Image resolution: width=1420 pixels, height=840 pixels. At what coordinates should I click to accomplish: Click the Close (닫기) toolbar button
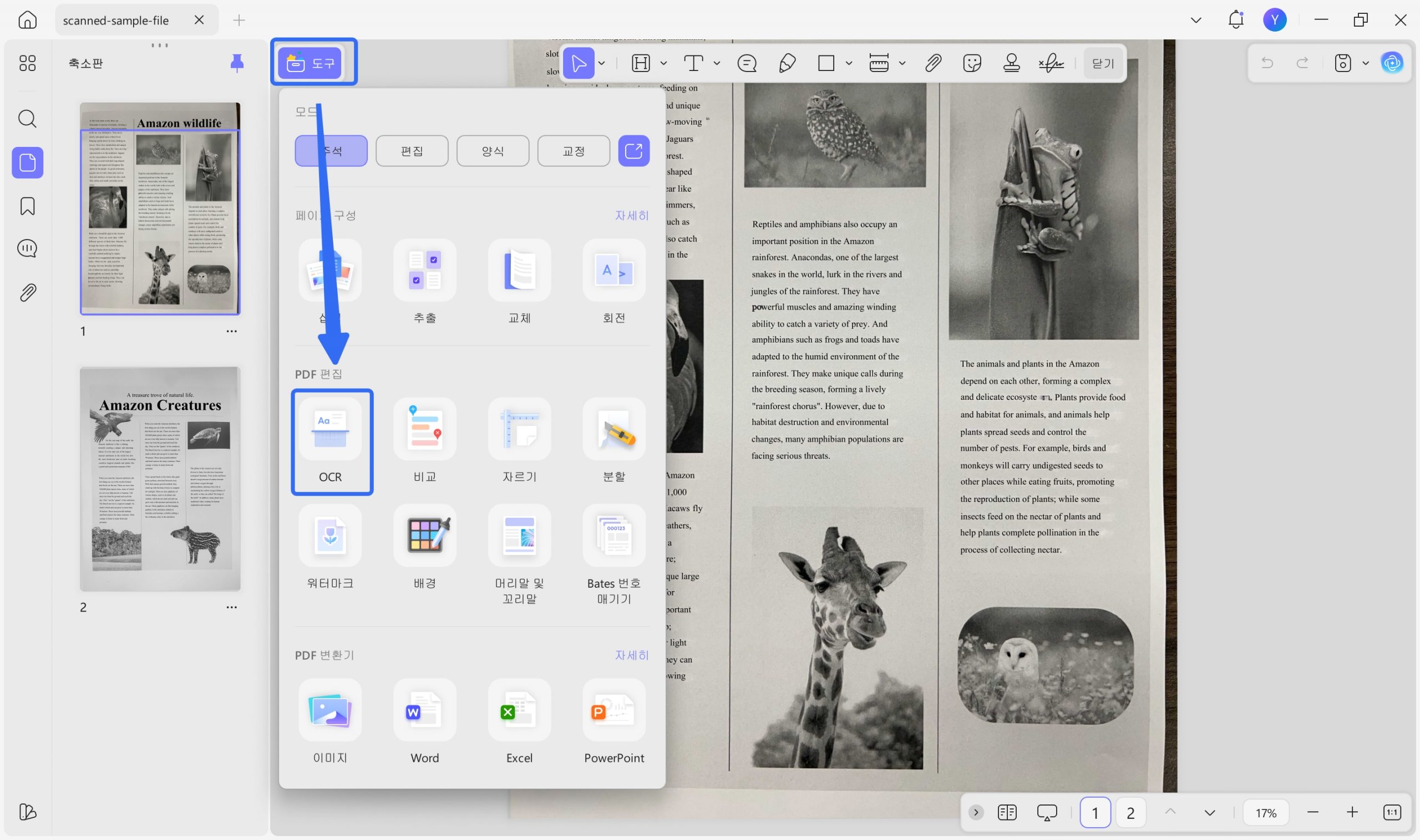1102,63
